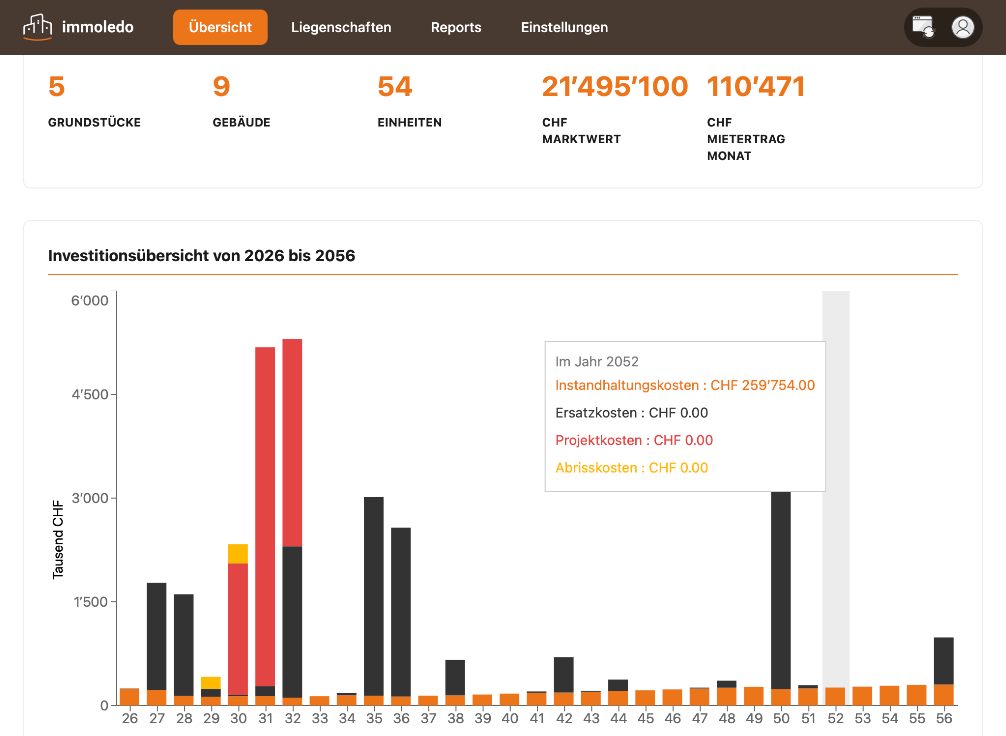Click the dark bar segment for year 56
Image resolution: width=1006 pixels, height=736 pixels.
[943, 661]
